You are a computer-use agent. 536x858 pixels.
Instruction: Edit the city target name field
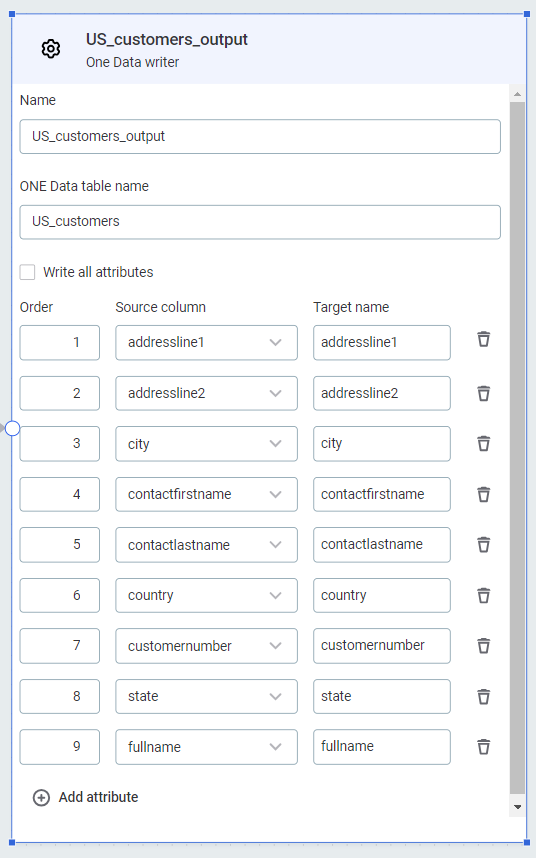382,444
